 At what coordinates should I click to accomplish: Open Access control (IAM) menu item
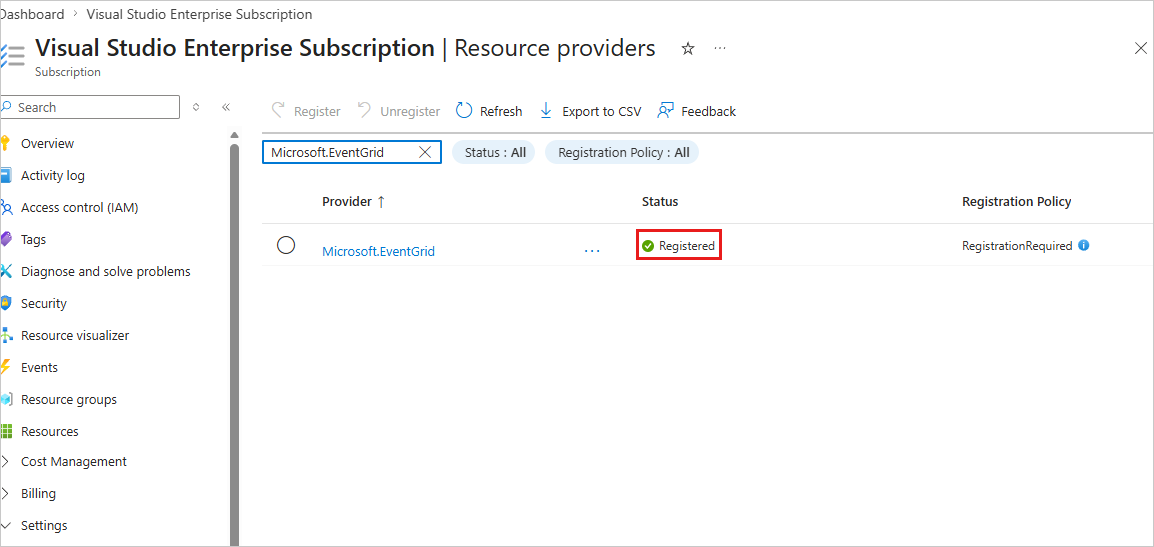pos(79,208)
